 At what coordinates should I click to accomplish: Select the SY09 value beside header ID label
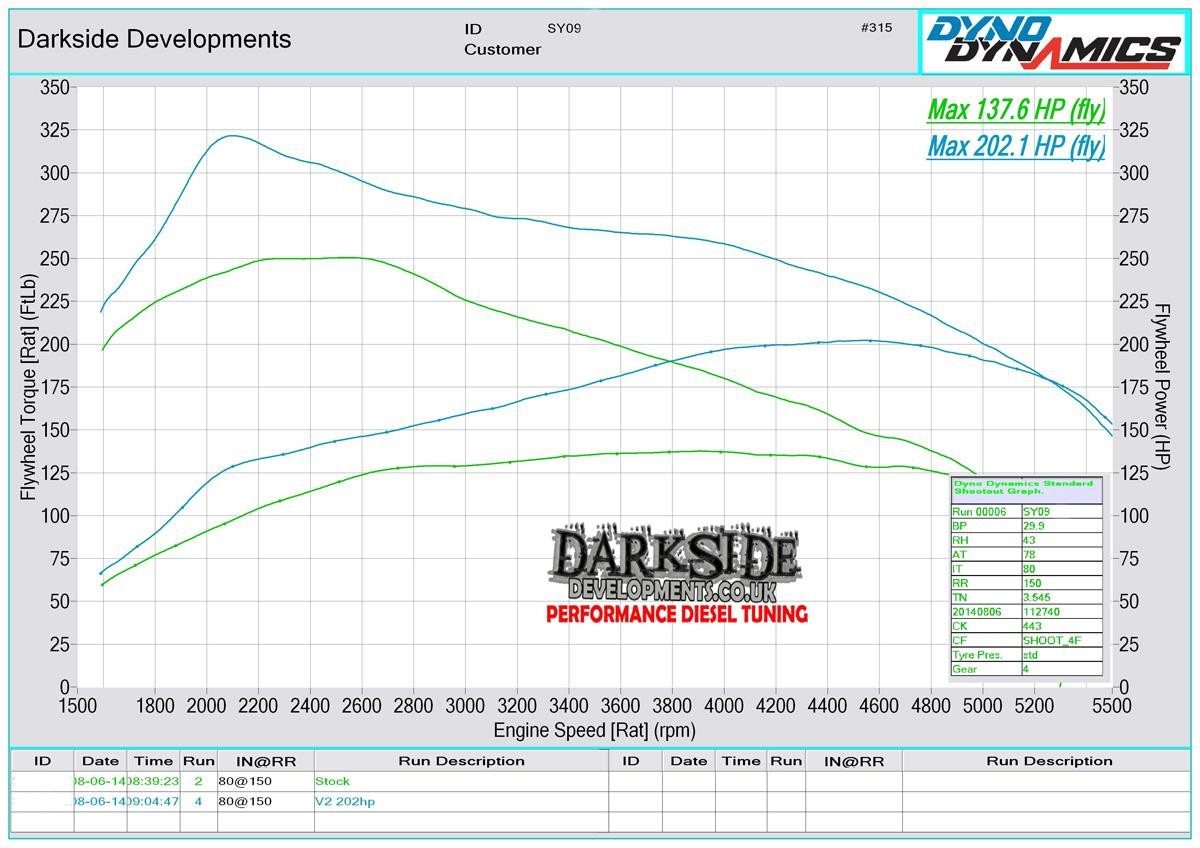point(564,28)
